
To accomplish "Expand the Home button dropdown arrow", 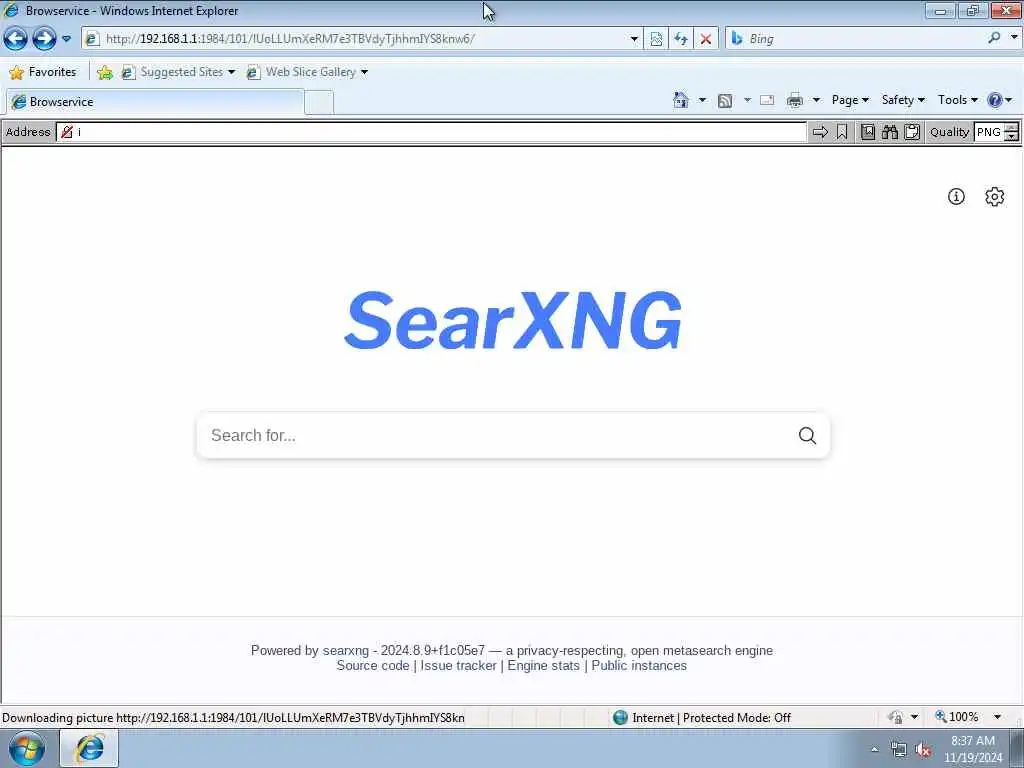I will click(x=702, y=100).
